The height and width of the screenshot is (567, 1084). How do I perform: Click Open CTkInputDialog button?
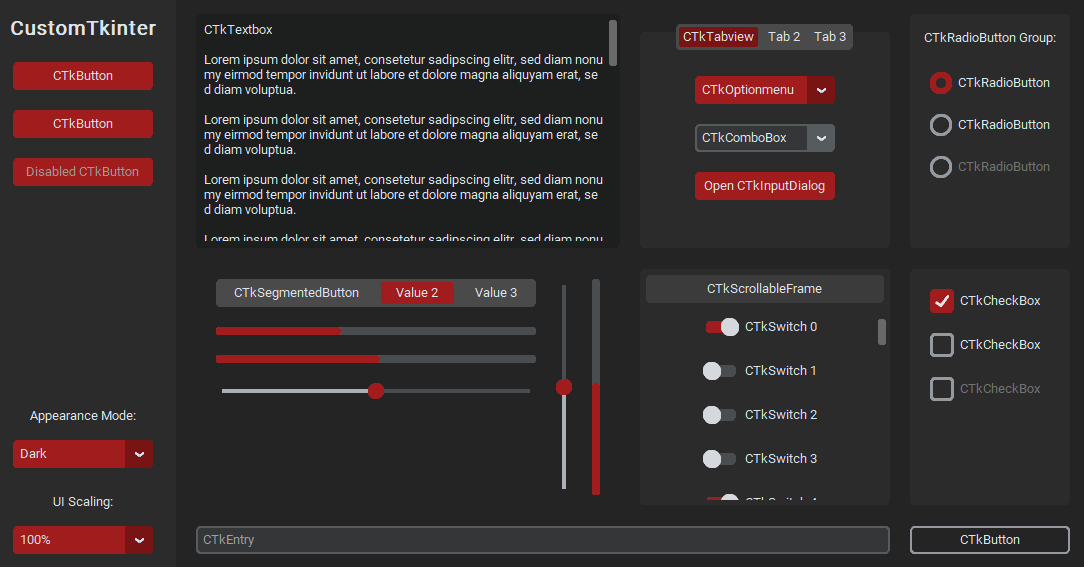764,186
